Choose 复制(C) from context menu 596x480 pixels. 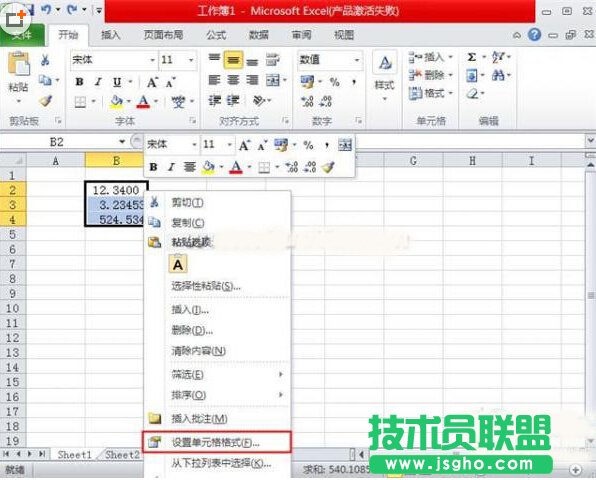217,222
